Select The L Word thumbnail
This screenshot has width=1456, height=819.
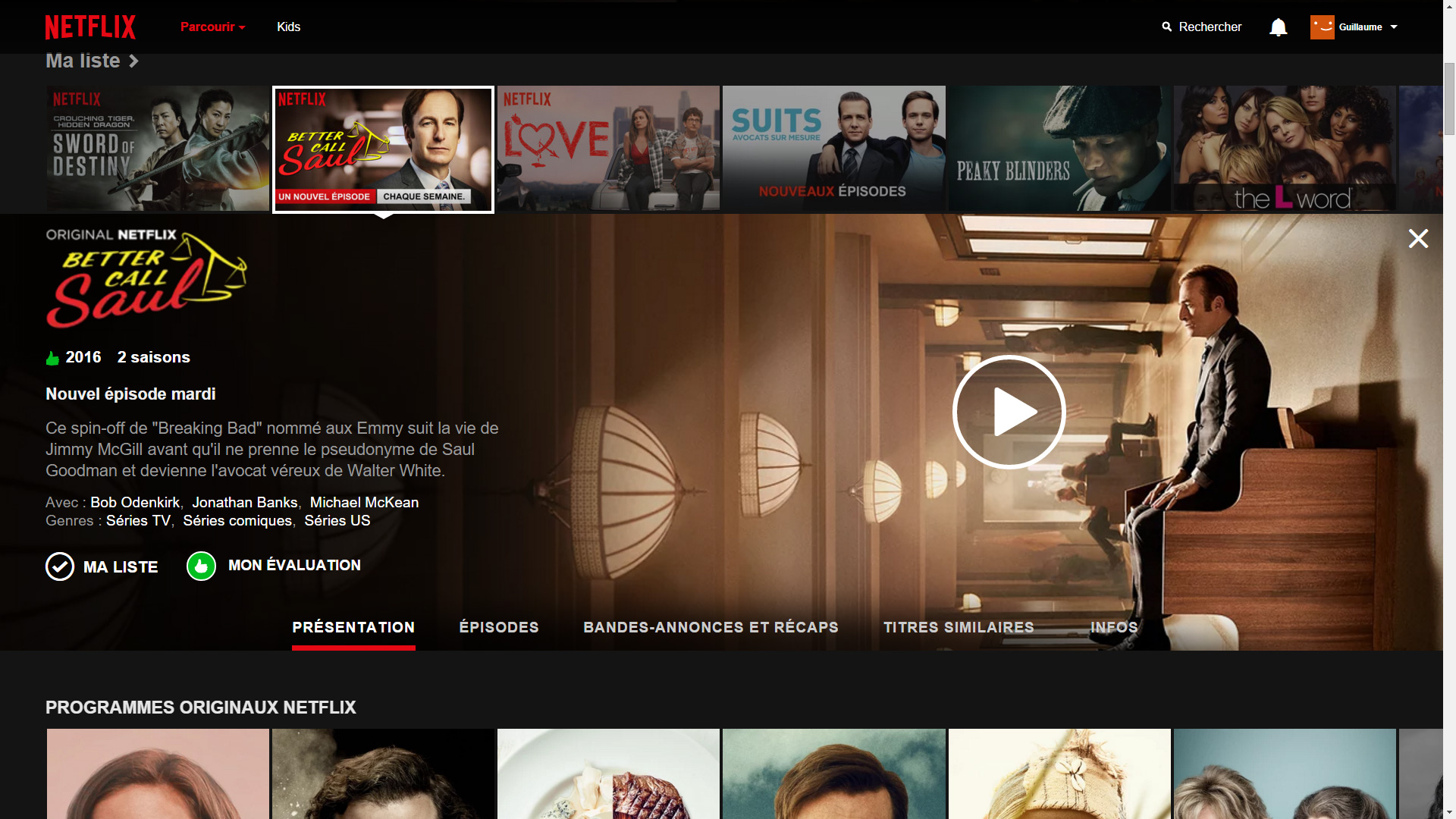1285,148
